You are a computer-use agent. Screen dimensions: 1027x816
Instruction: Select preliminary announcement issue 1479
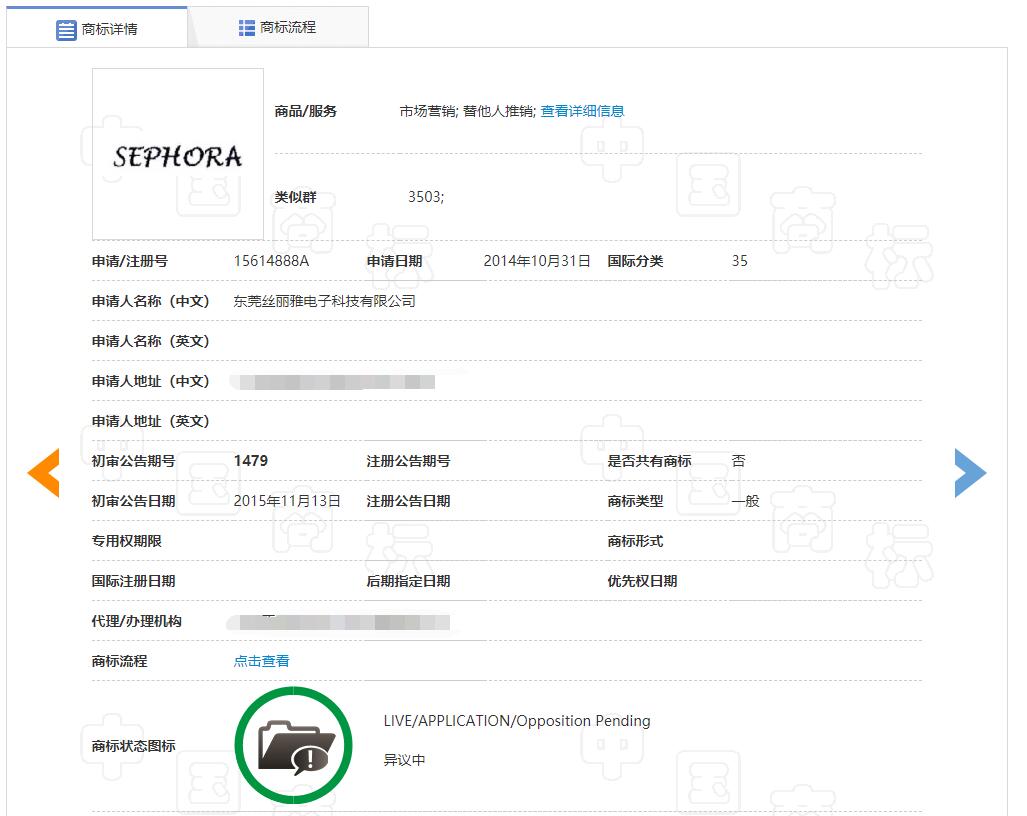point(251,461)
